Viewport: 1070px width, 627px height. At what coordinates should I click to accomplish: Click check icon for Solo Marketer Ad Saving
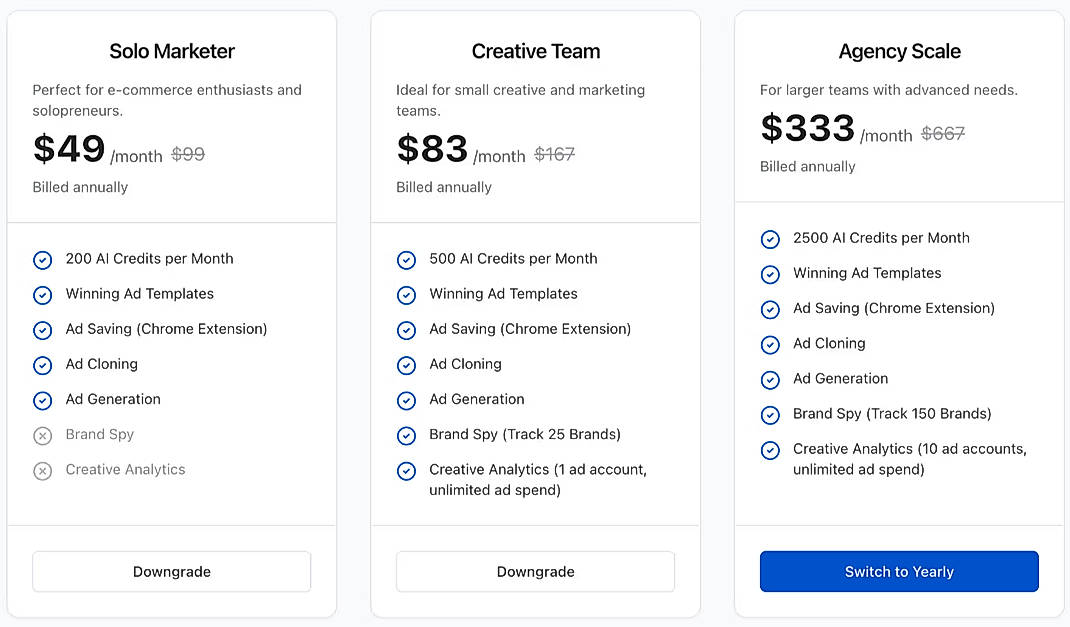coord(42,330)
